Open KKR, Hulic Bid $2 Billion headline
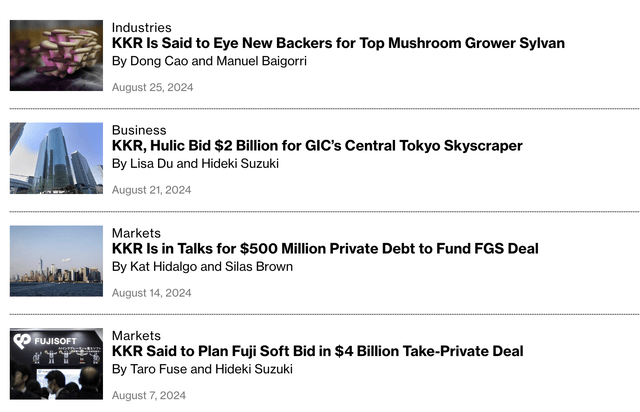This screenshot has height=412, width=640. pyautogui.click(x=317, y=146)
